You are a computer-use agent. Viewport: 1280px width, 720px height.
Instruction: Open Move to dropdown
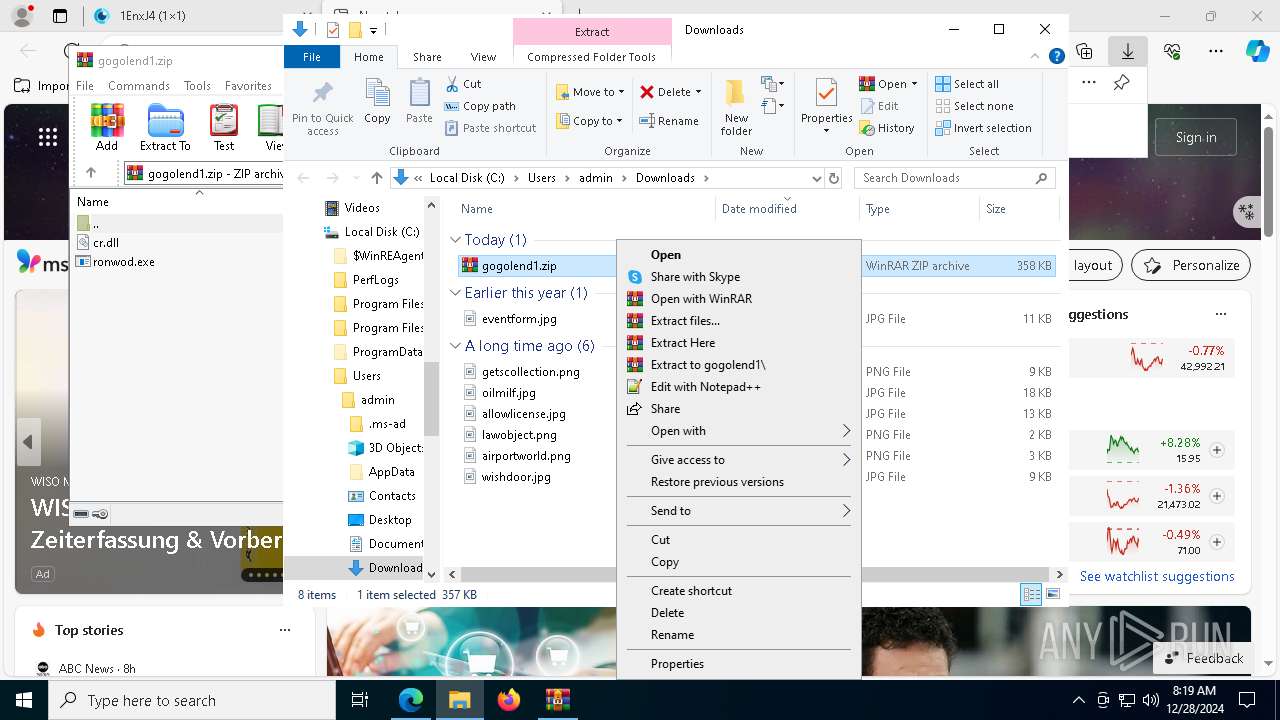(590, 92)
